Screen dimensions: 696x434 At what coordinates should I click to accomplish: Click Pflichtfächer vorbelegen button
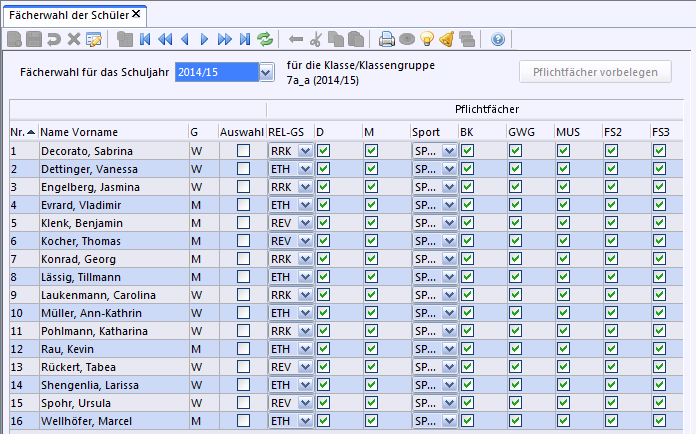(595, 73)
